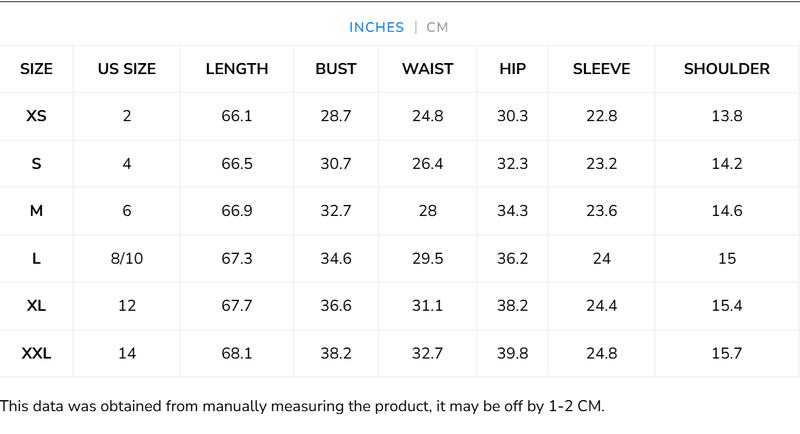Image resolution: width=800 pixels, height=434 pixels.
Task: Click the BUST column header
Action: (336, 69)
